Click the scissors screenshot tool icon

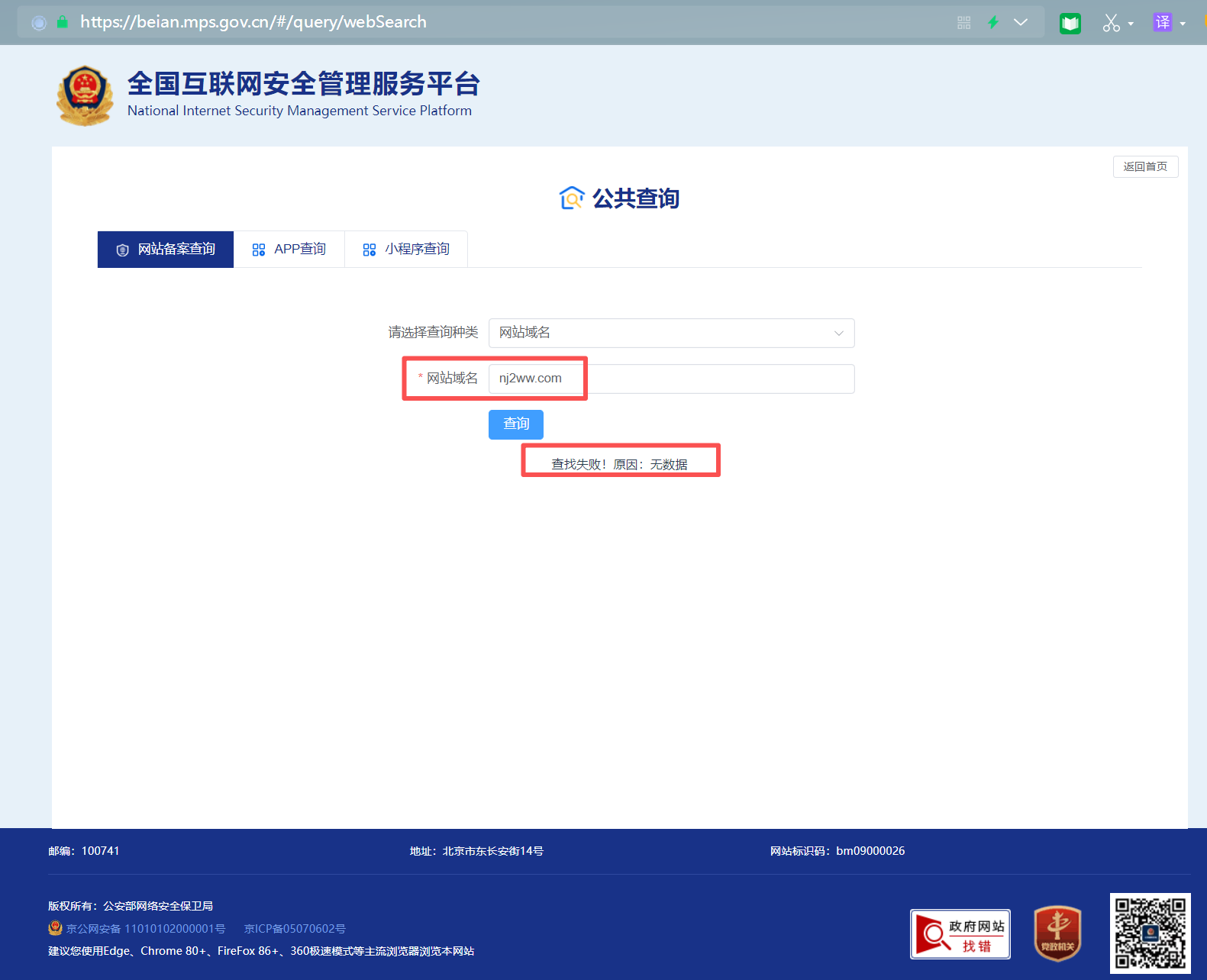point(1111,23)
